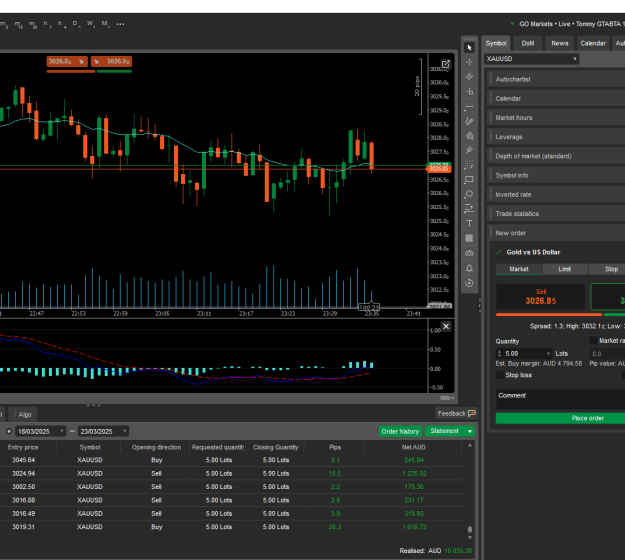Click the Sell 3026.85 button in New order
Screen dimensions: 625x560
tap(540, 297)
